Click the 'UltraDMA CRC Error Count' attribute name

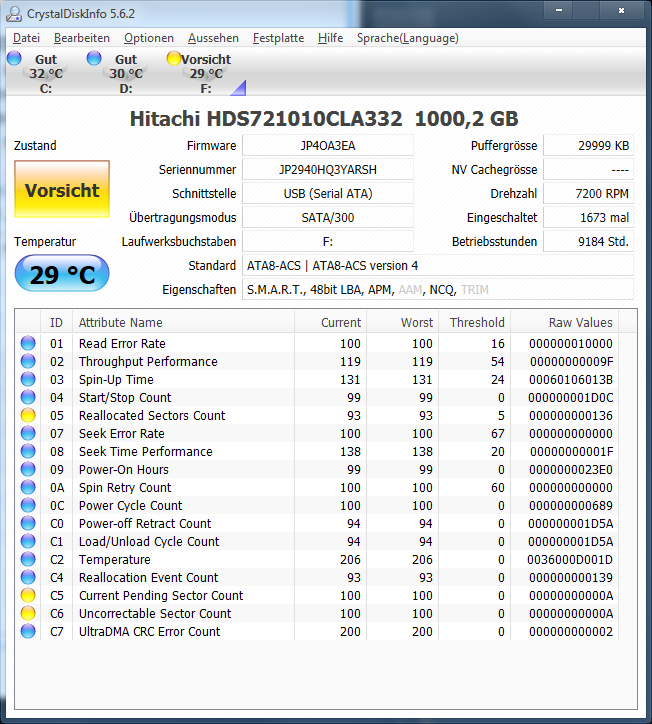[150, 632]
